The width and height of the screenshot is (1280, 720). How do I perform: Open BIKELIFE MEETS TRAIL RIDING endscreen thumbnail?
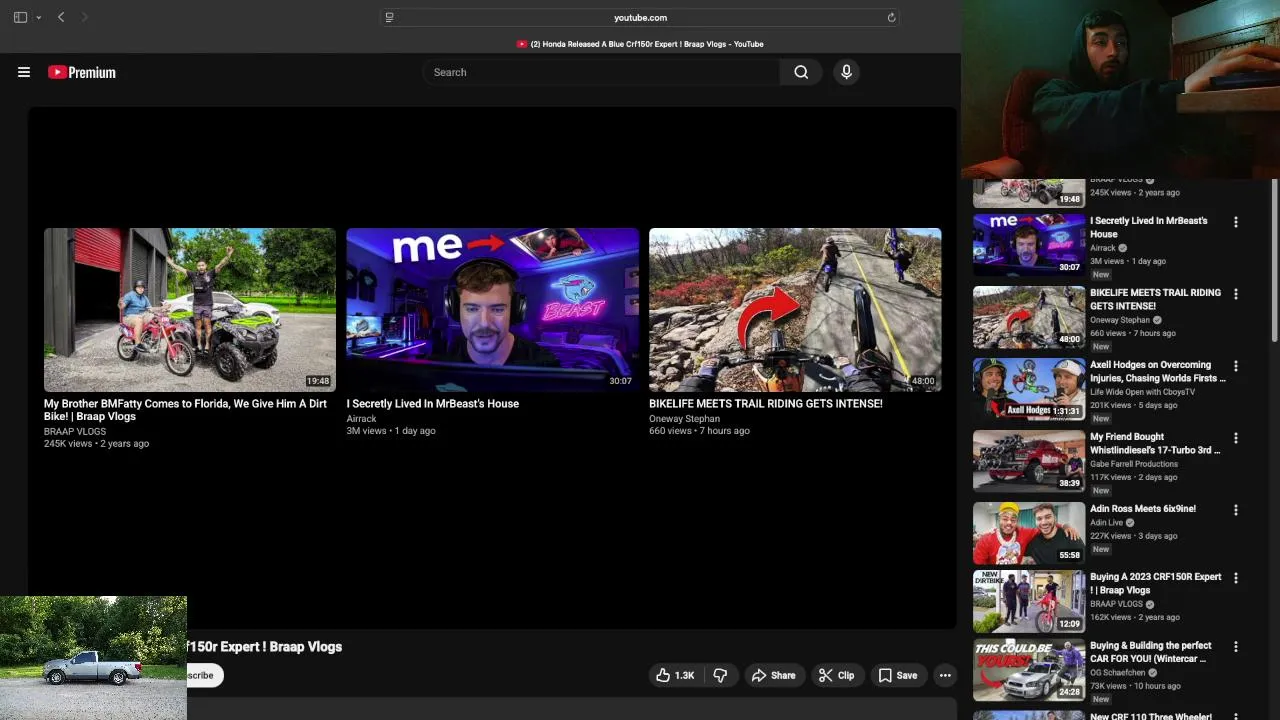point(795,310)
